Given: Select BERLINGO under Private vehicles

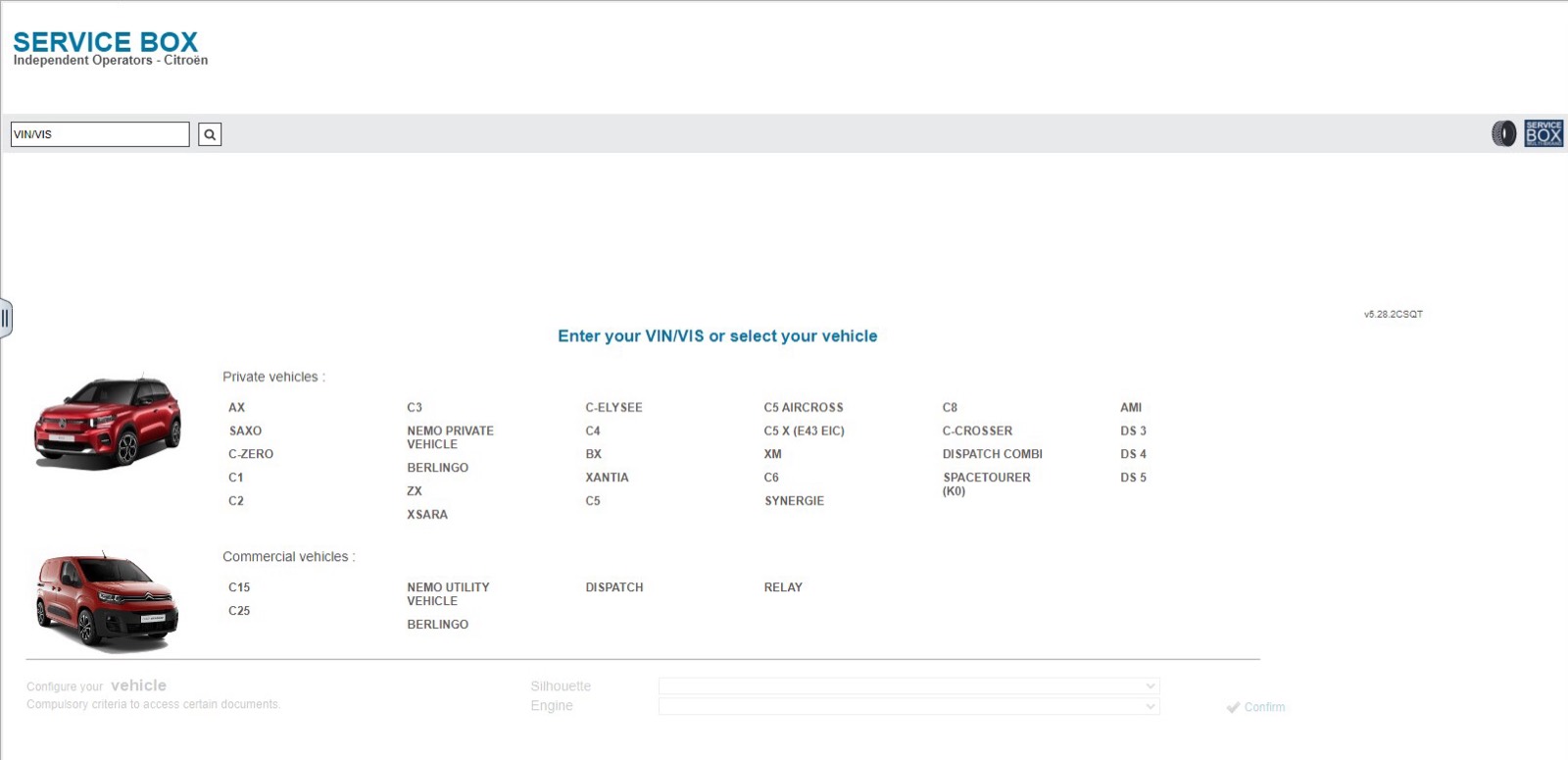Looking at the screenshot, I should point(437,468).
